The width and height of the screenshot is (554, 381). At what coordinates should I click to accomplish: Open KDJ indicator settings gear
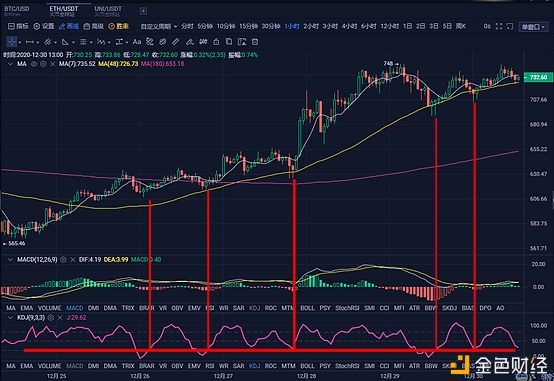tap(51, 318)
